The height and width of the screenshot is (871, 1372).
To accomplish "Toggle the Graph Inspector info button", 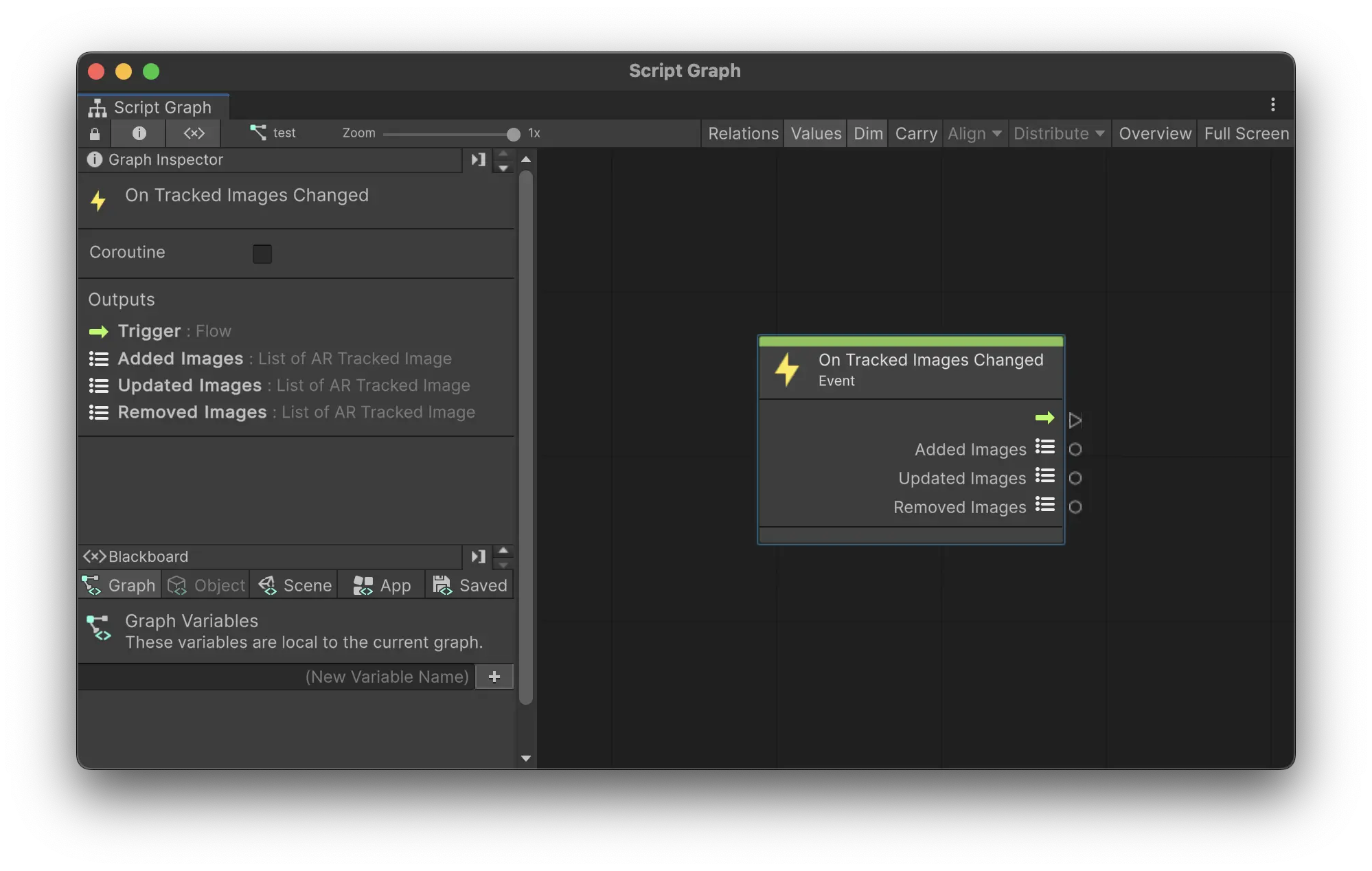I will tap(139, 134).
